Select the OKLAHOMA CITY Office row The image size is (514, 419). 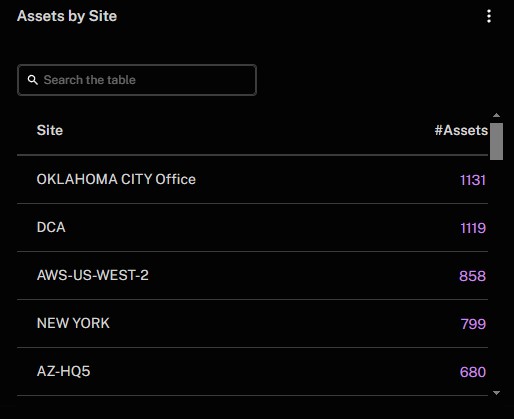(x=252, y=179)
